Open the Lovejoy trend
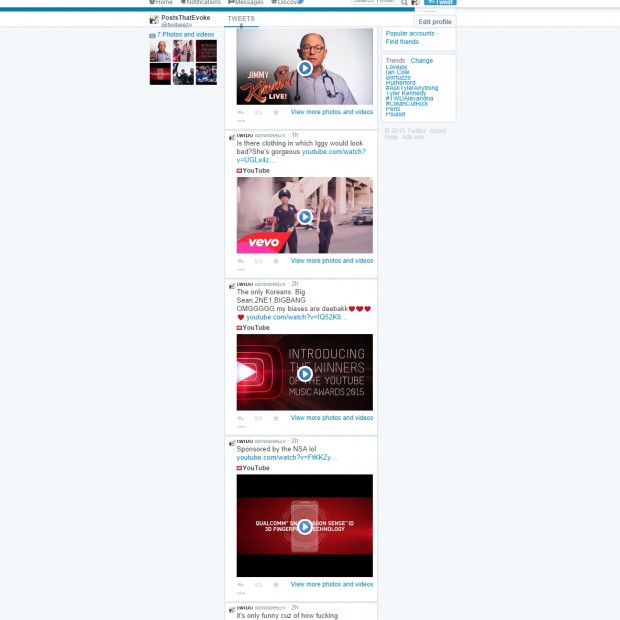This screenshot has width=620, height=620. (396, 67)
